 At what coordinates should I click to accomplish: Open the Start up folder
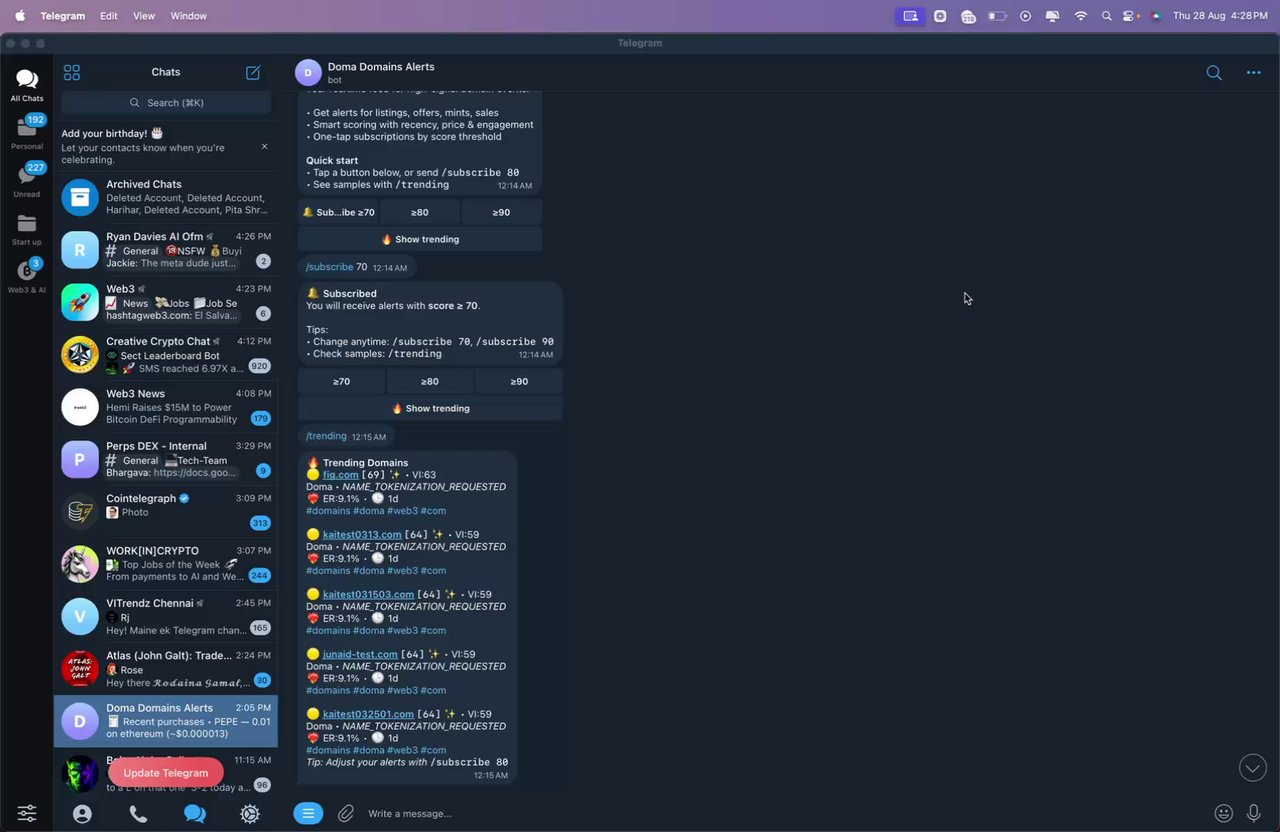pyautogui.click(x=27, y=229)
